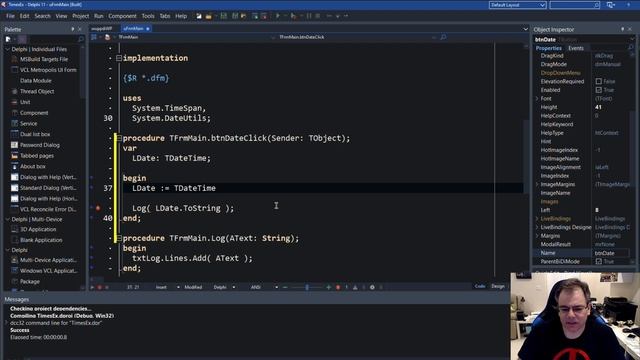
Task: Pin the Palette panel
Action: point(73,29)
